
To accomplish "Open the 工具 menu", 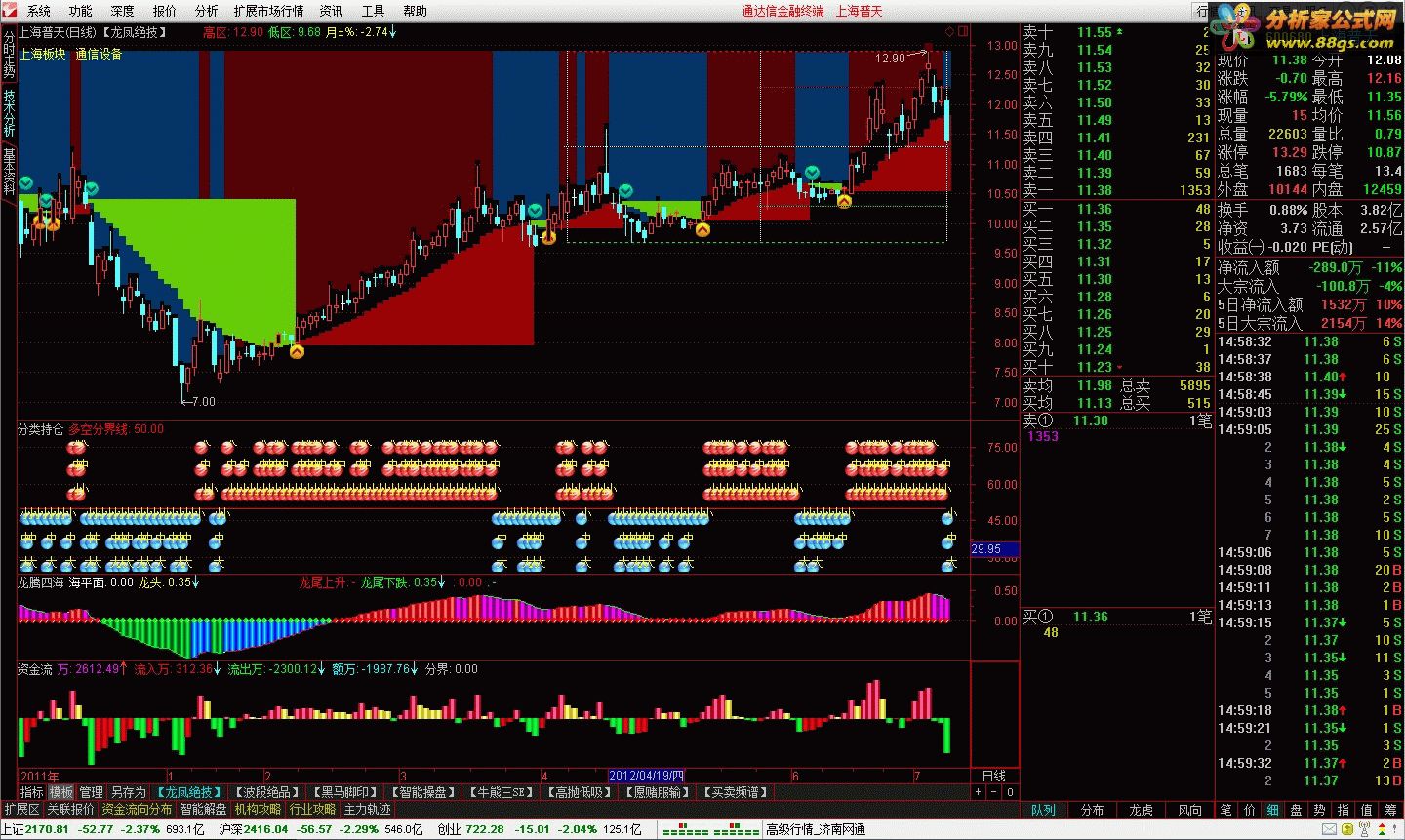I will pos(374,11).
